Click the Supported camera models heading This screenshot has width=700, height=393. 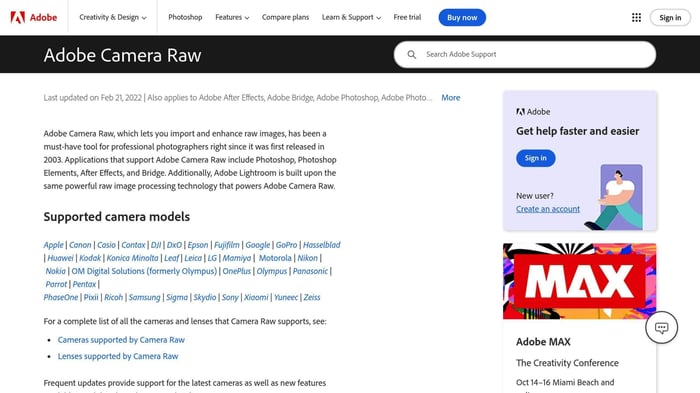click(117, 217)
